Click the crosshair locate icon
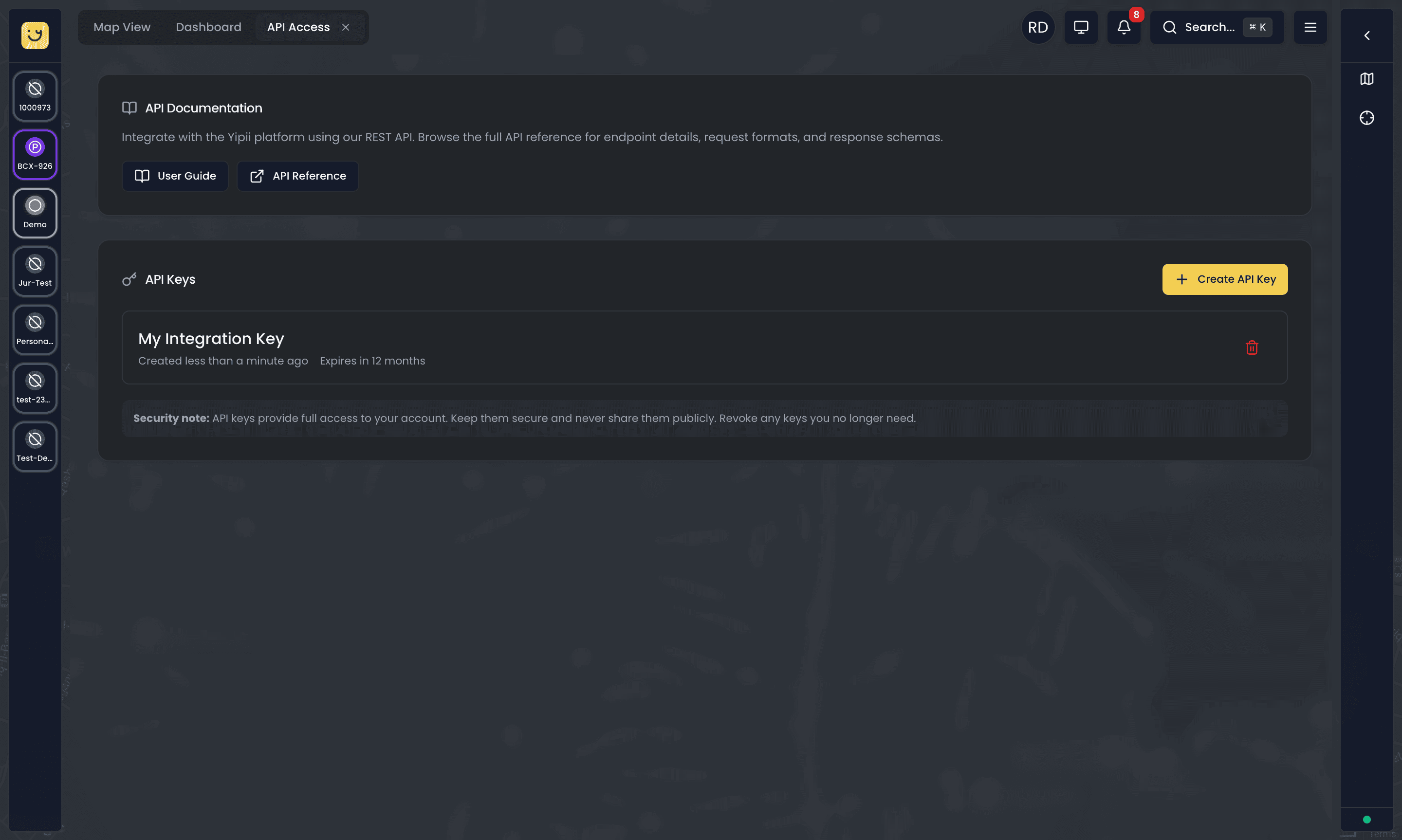The height and width of the screenshot is (840, 1402). pyautogui.click(x=1366, y=118)
